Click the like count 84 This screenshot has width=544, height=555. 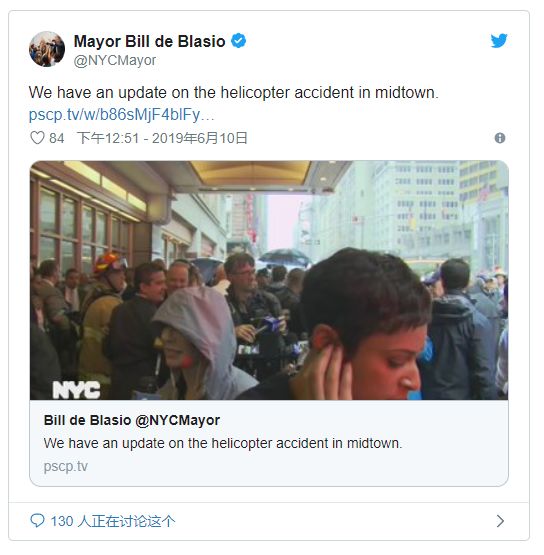pyautogui.click(x=57, y=138)
